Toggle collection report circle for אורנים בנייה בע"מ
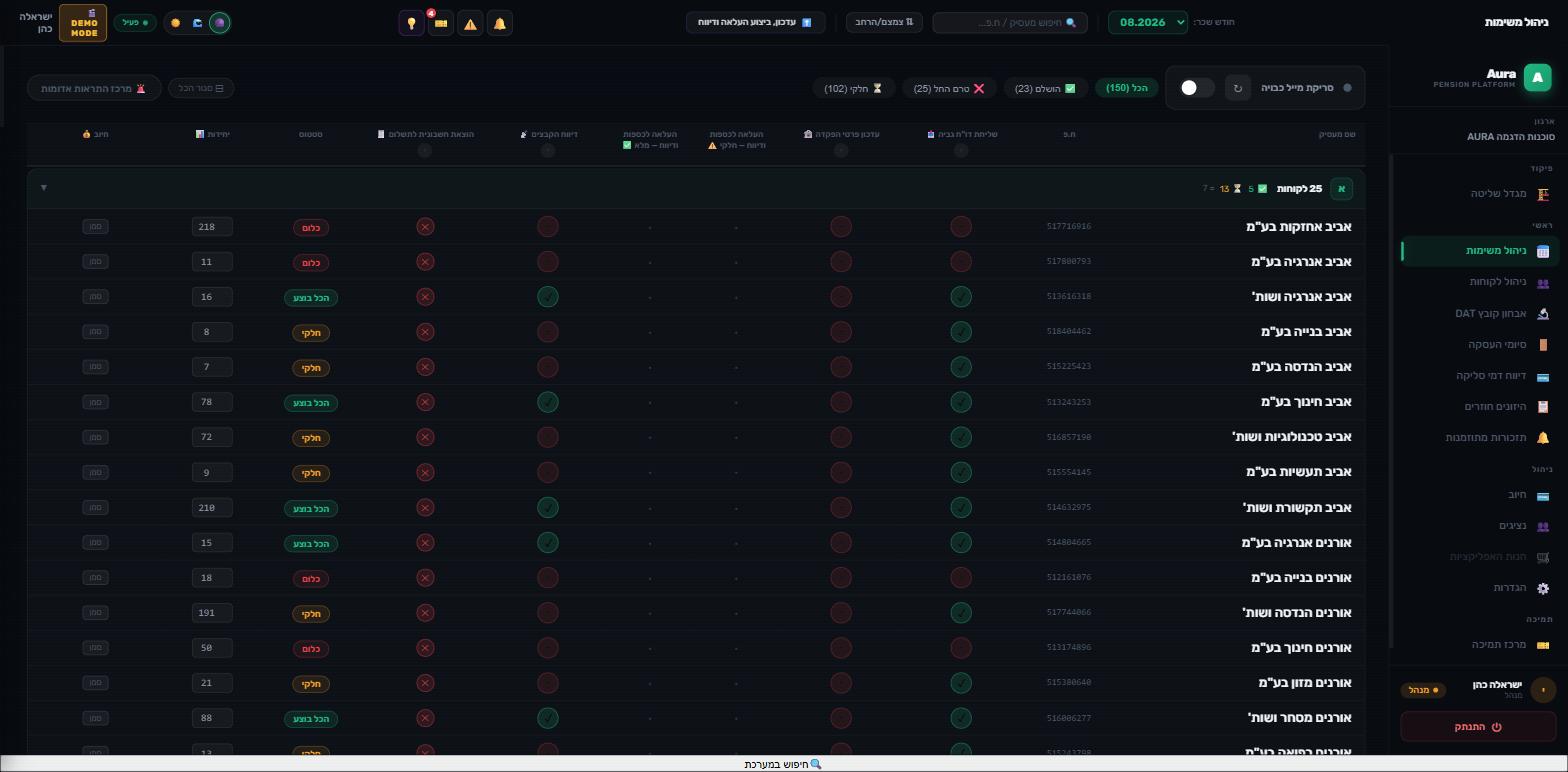The width and height of the screenshot is (1568, 772). pos(960,578)
